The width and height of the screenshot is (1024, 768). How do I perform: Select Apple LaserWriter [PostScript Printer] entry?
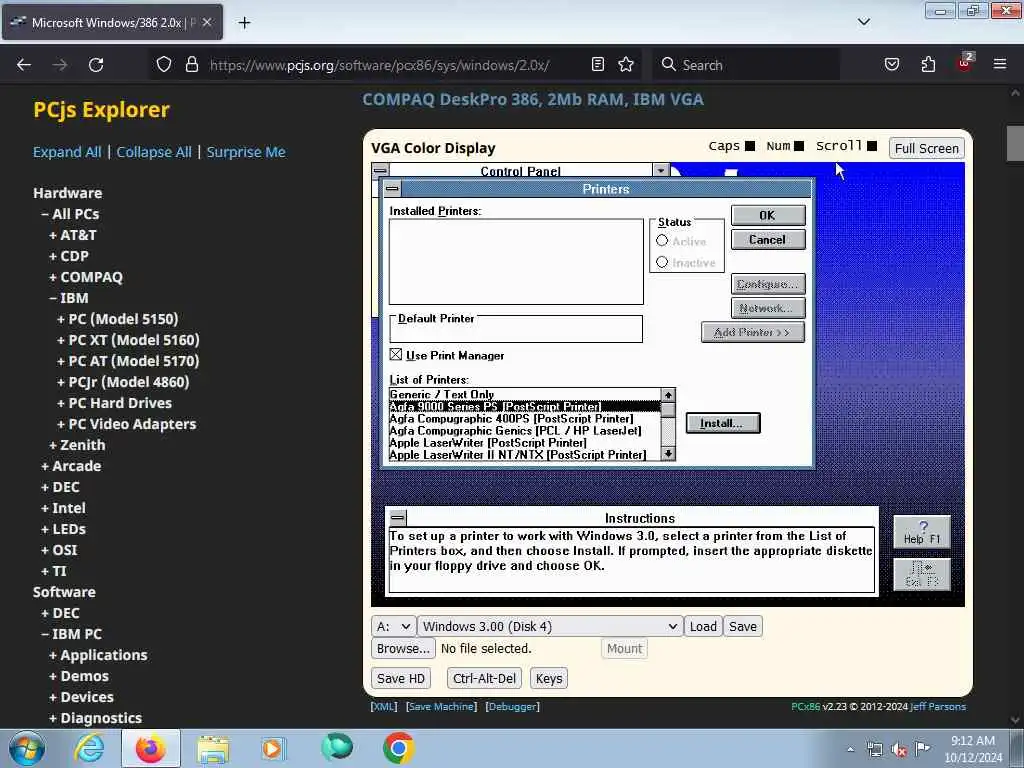pos(525,443)
